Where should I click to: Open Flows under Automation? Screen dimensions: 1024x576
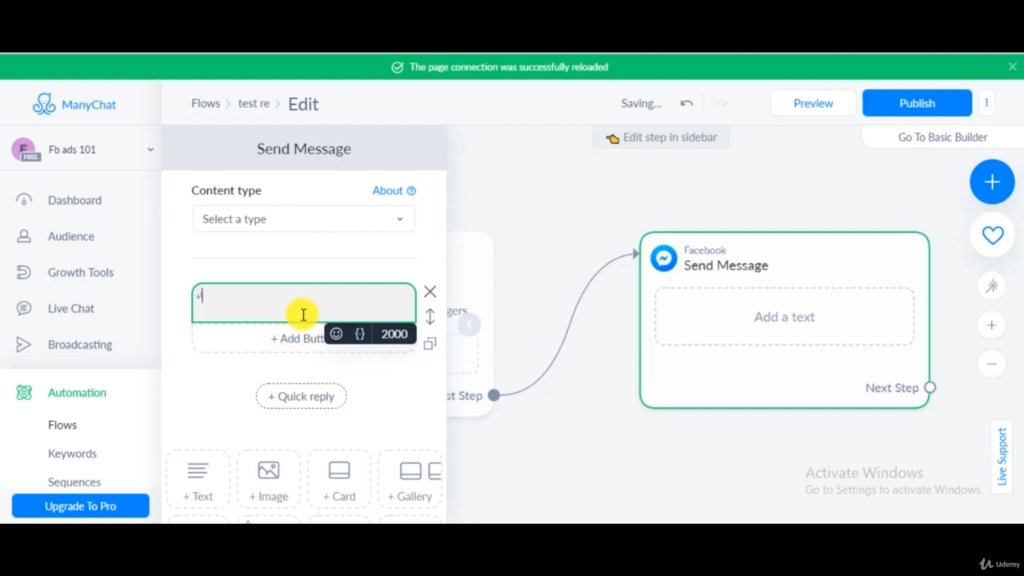click(62, 424)
